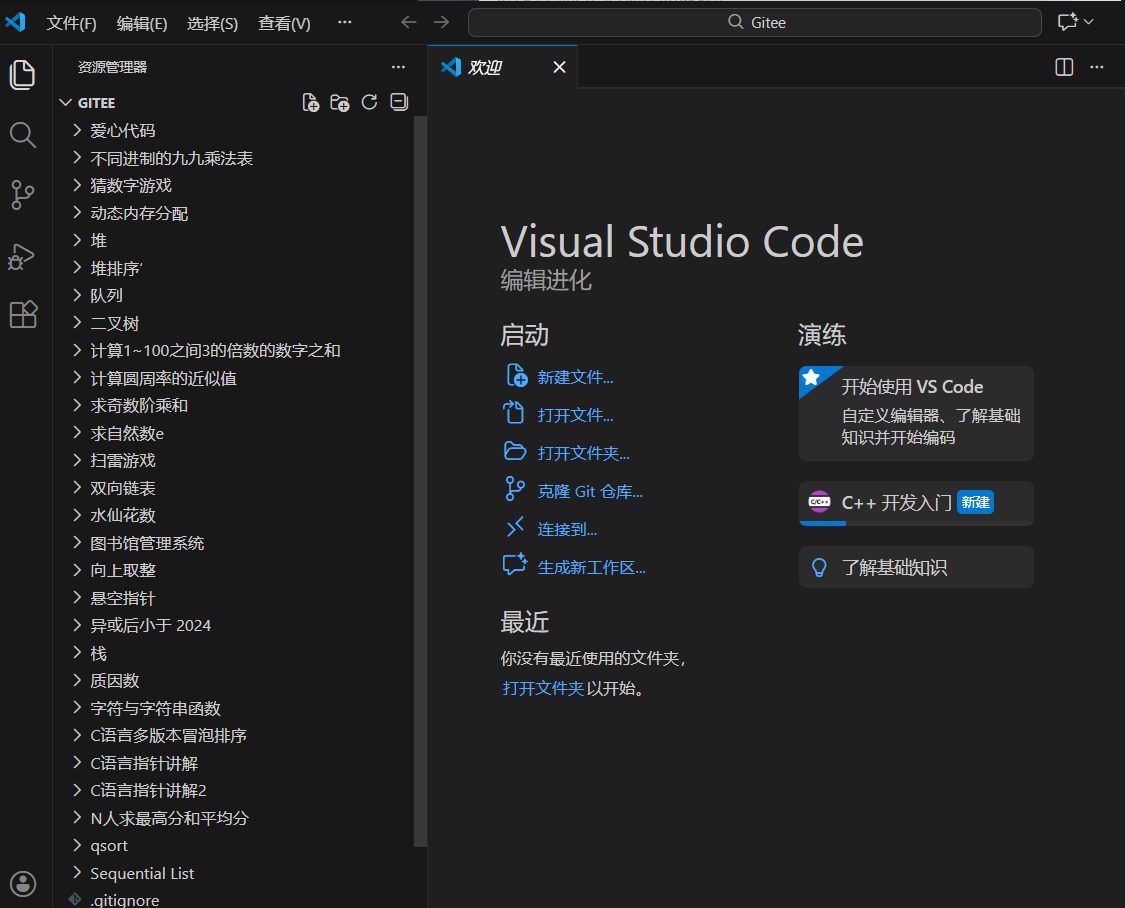Screen dimensions: 1125x908
Task: Click the 新建文件... link
Action: click(x=575, y=377)
